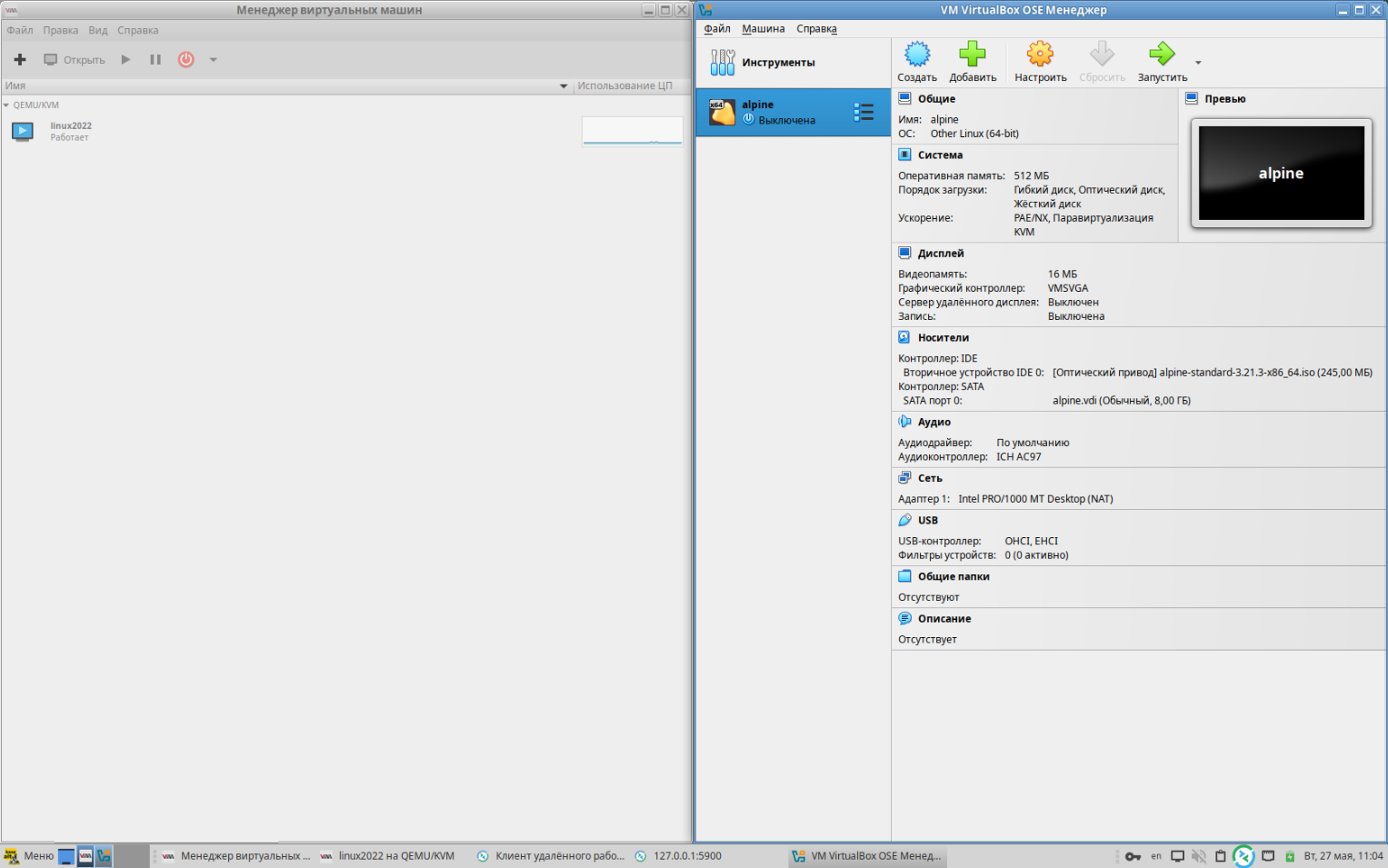Open the Файл menu in virt-manager
Screen dimensions: 1388x868
[x=20, y=31]
